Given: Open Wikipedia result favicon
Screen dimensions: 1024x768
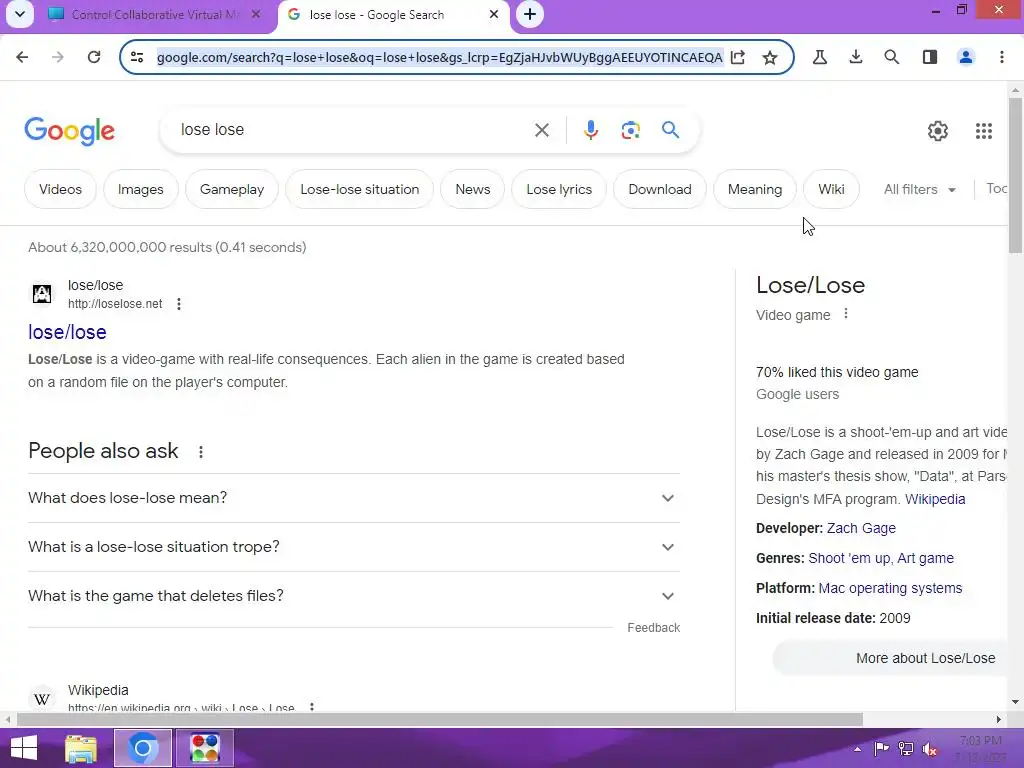Looking at the screenshot, I should pyautogui.click(x=42, y=699).
